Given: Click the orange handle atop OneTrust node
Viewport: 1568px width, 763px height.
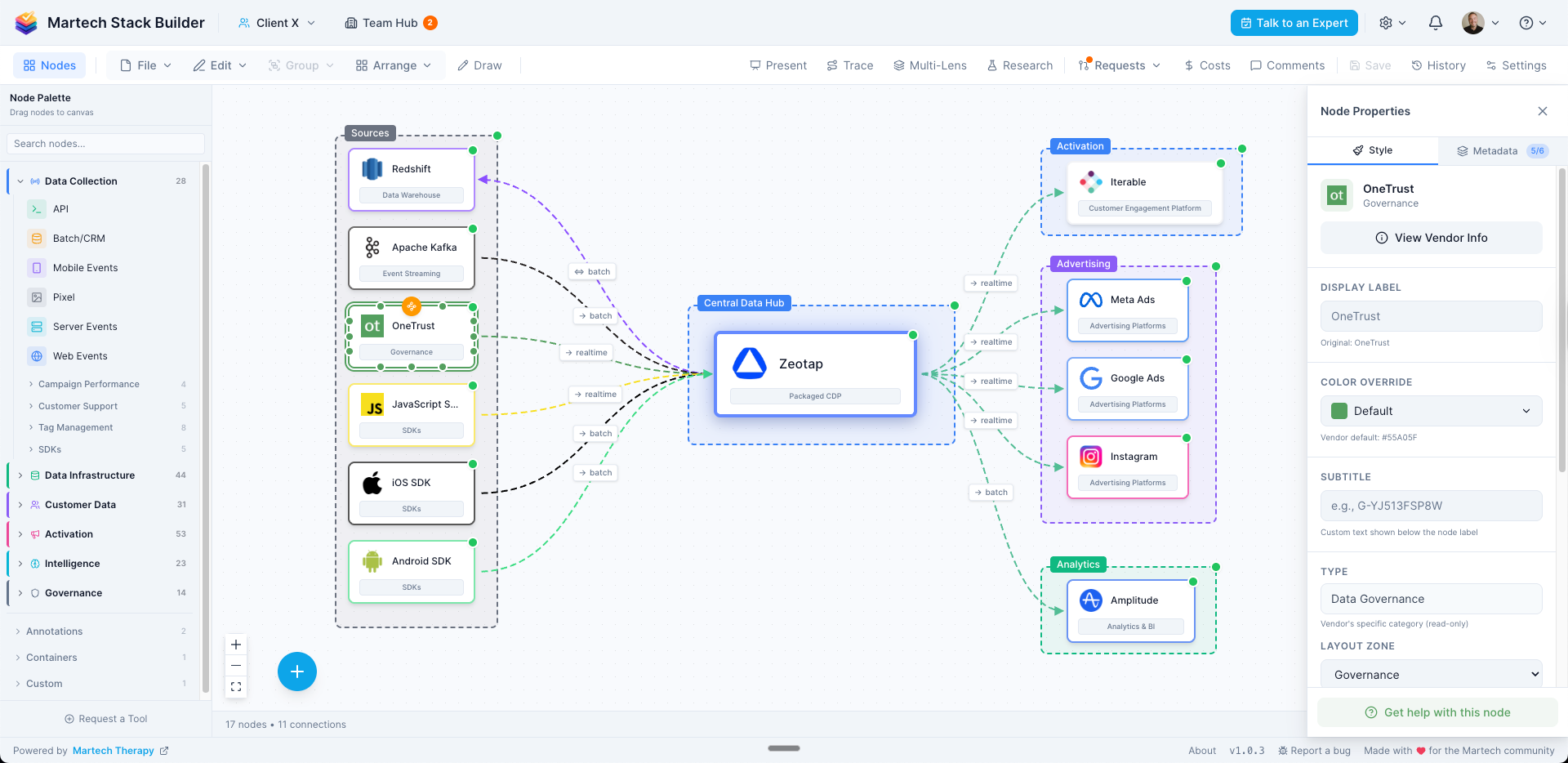Looking at the screenshot, I should pos(412,307).
